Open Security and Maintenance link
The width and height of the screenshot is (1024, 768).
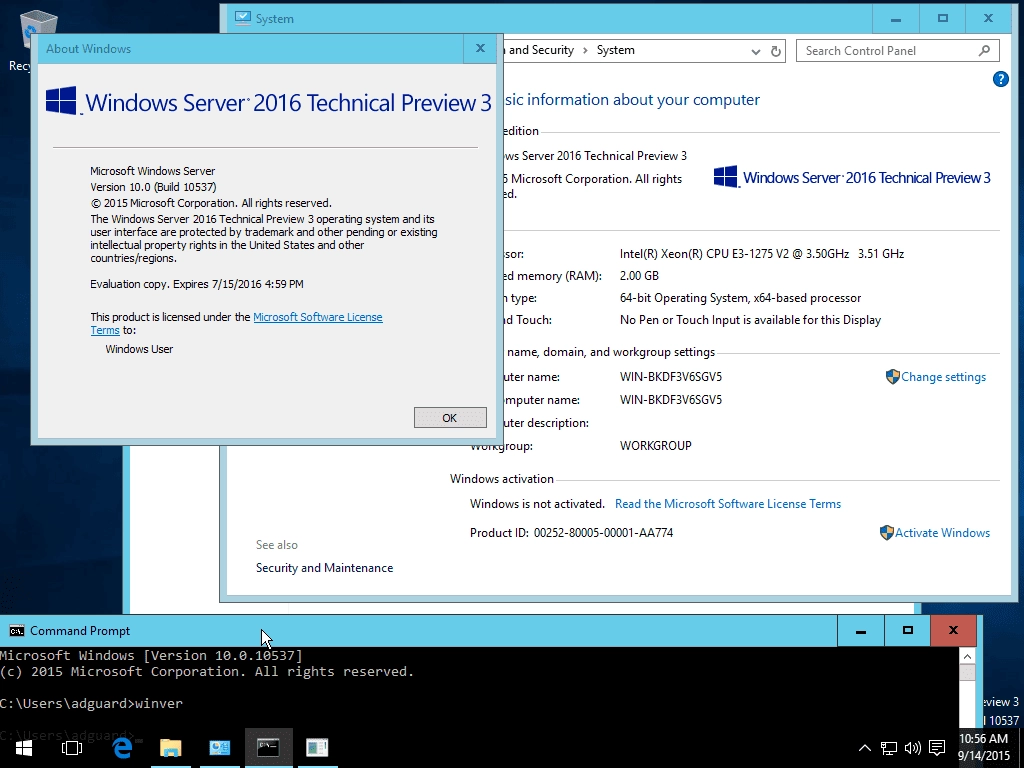click(x=324, y=568)
